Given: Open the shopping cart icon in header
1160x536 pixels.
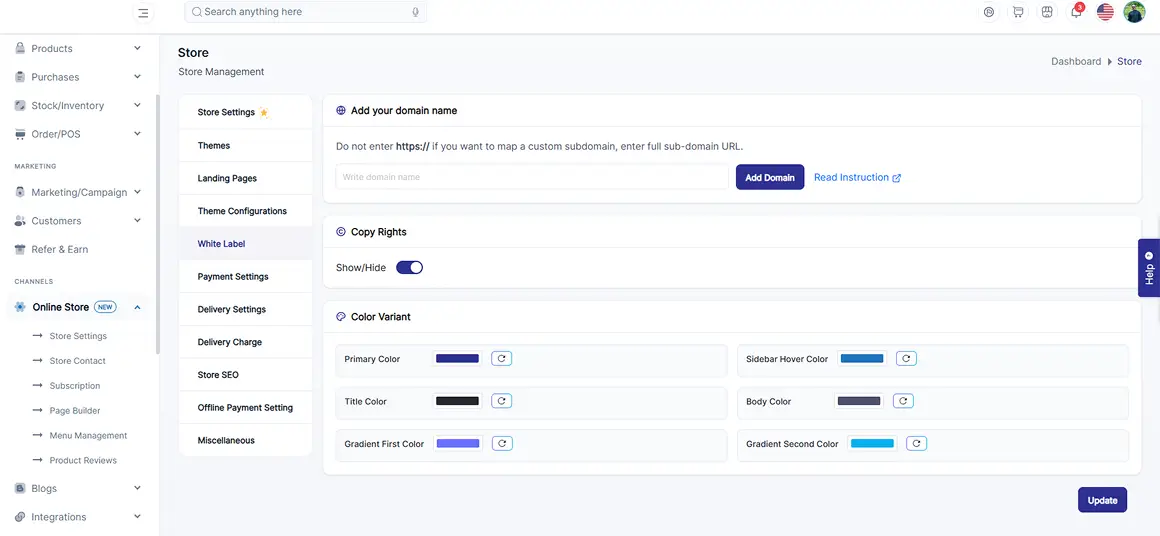Looking at the screenshot, I should [x=1019, y=12].
